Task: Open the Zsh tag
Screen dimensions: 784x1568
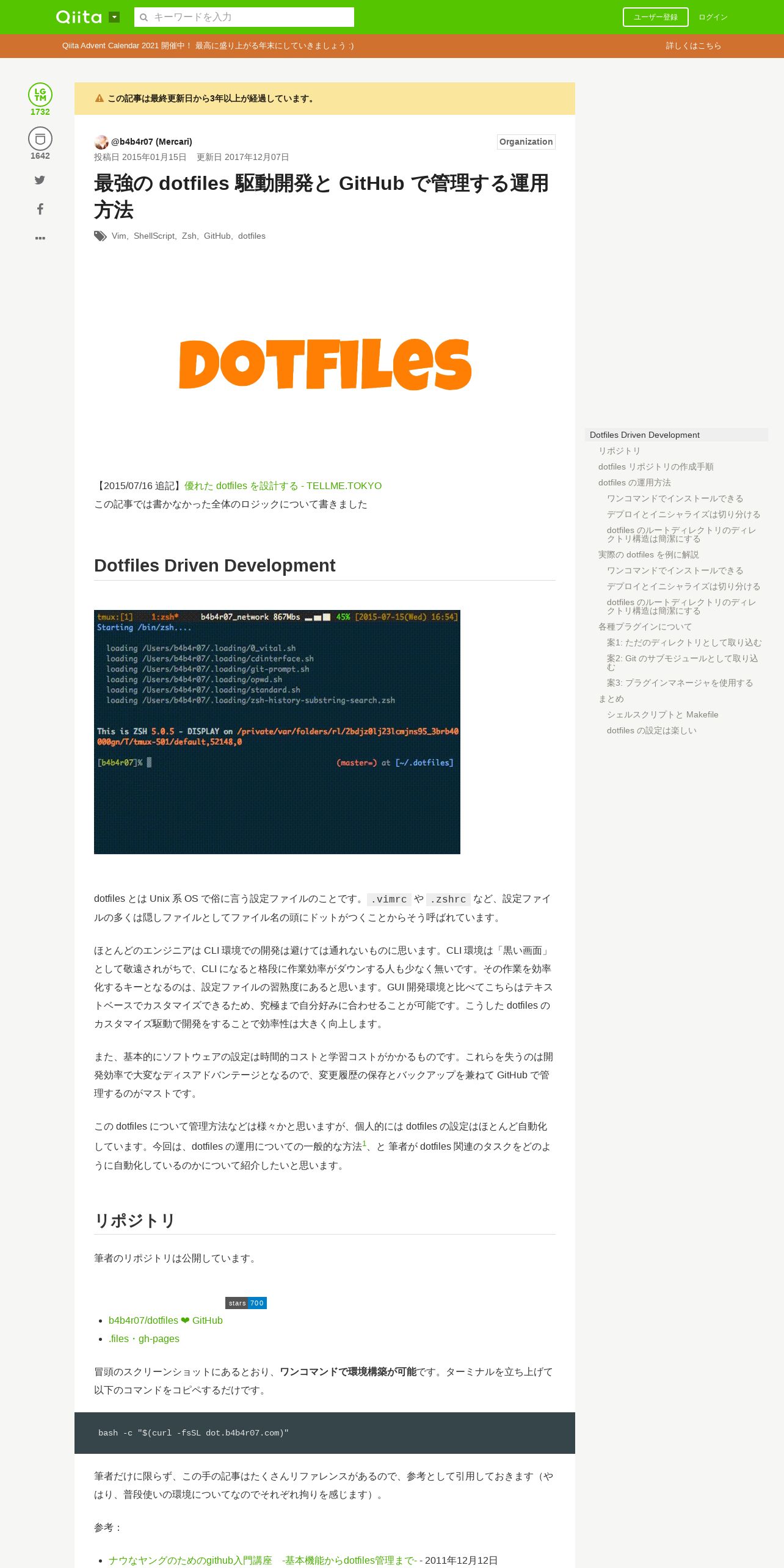Action: (189, 236)
